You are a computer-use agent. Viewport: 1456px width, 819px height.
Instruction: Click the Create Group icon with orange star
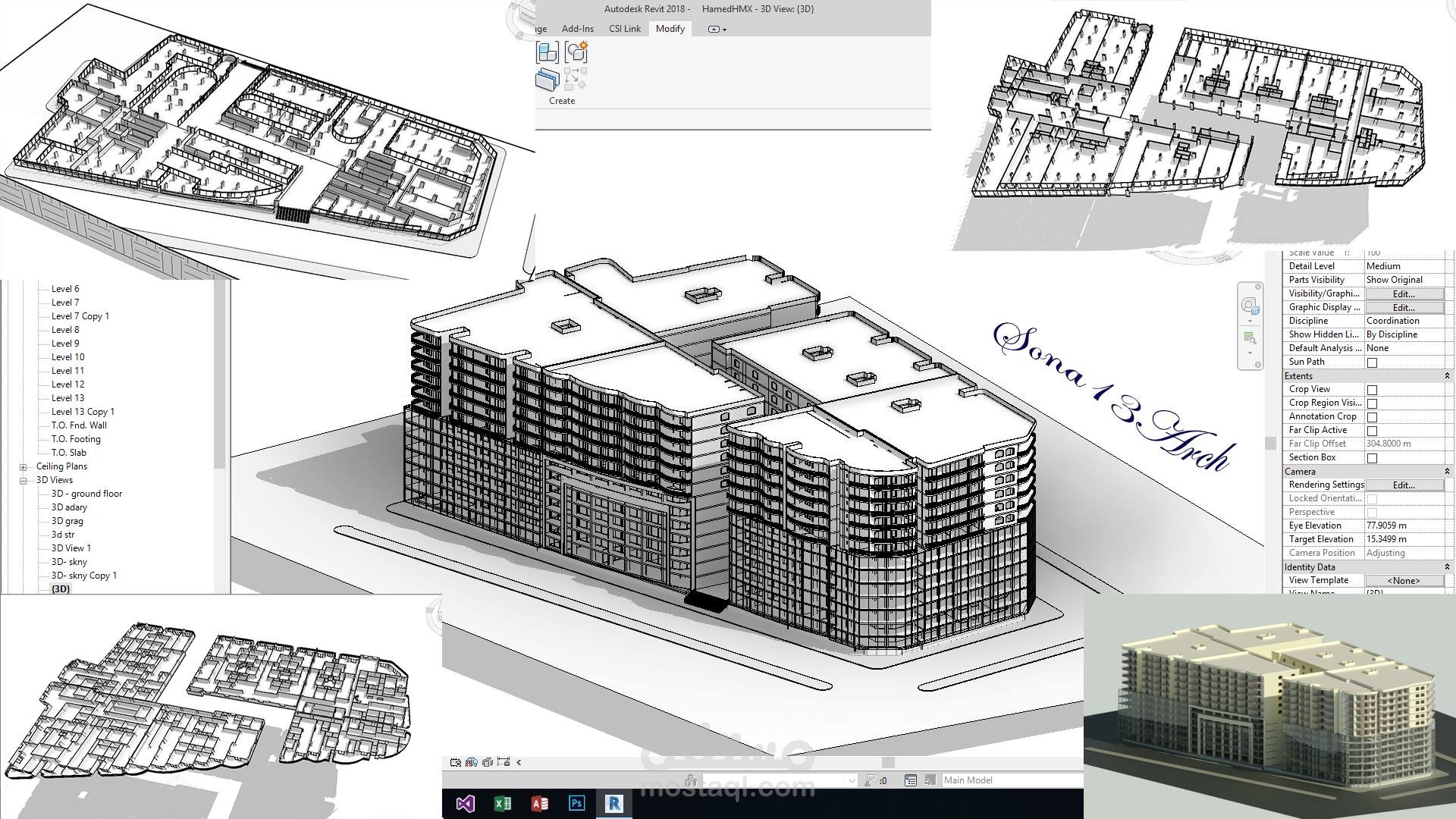tap(576, 52)
